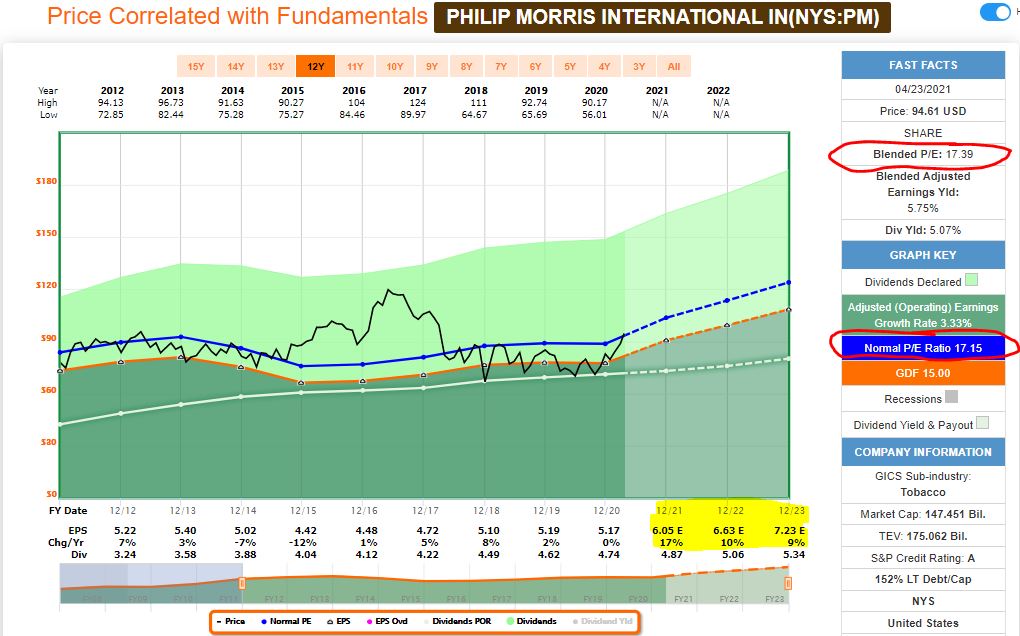Check the Dividends Declared green box
Screen dimensions: 1020x636
(971, 280)
